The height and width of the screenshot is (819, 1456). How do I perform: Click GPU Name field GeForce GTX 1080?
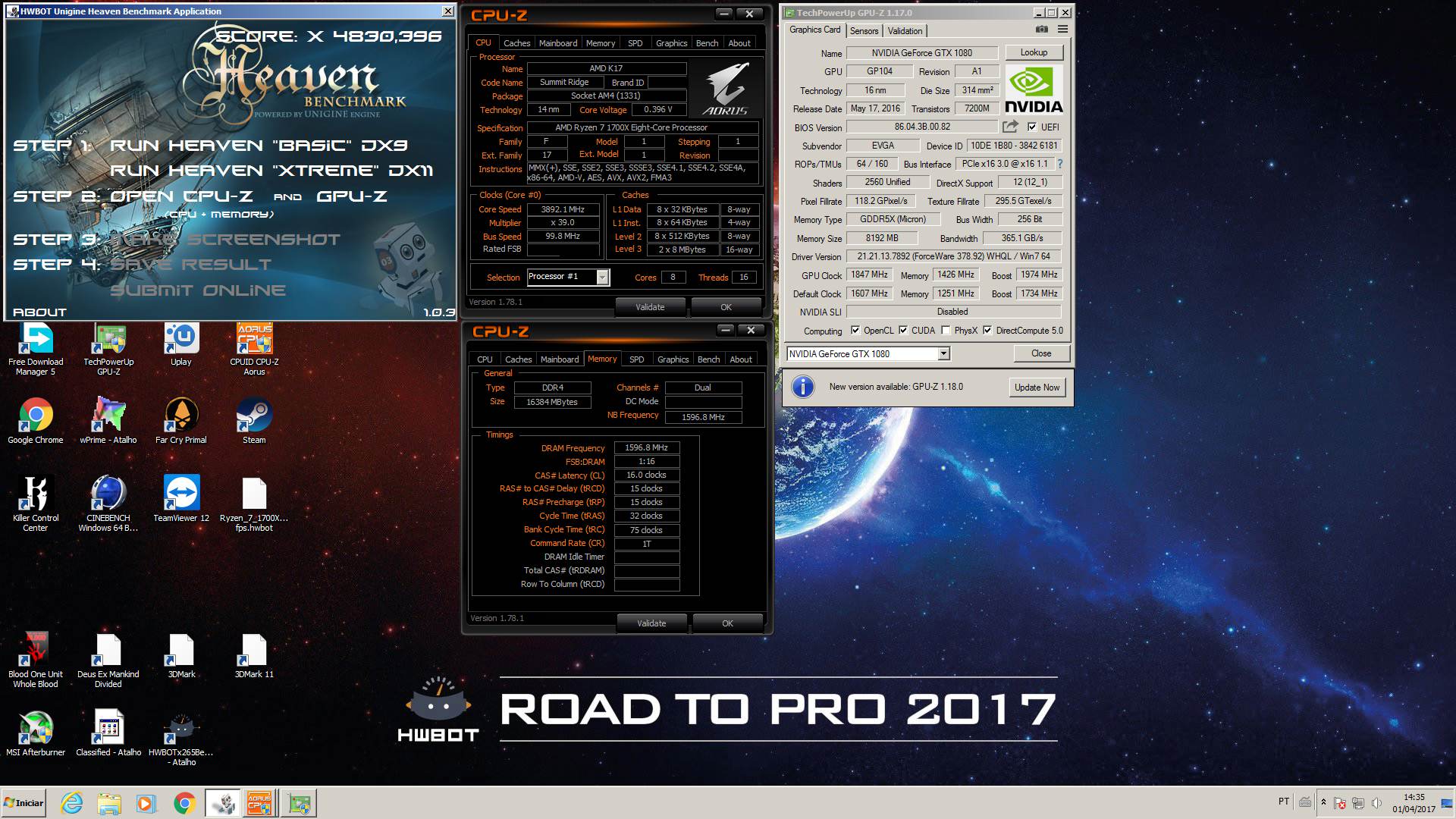tap(921, 53)
